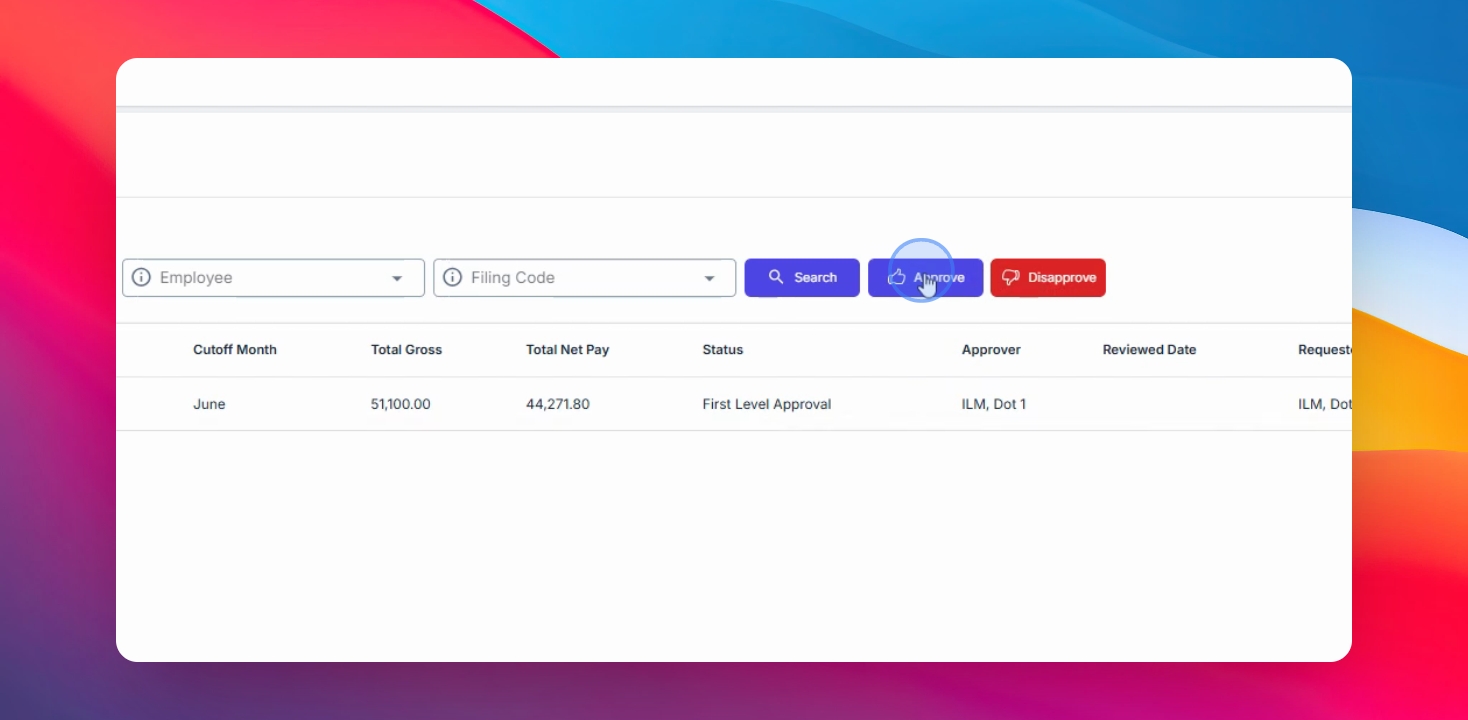This screenshot has height=720, width=1468.
Task: Sort by Cutoff Month column header
Action: 235,350
